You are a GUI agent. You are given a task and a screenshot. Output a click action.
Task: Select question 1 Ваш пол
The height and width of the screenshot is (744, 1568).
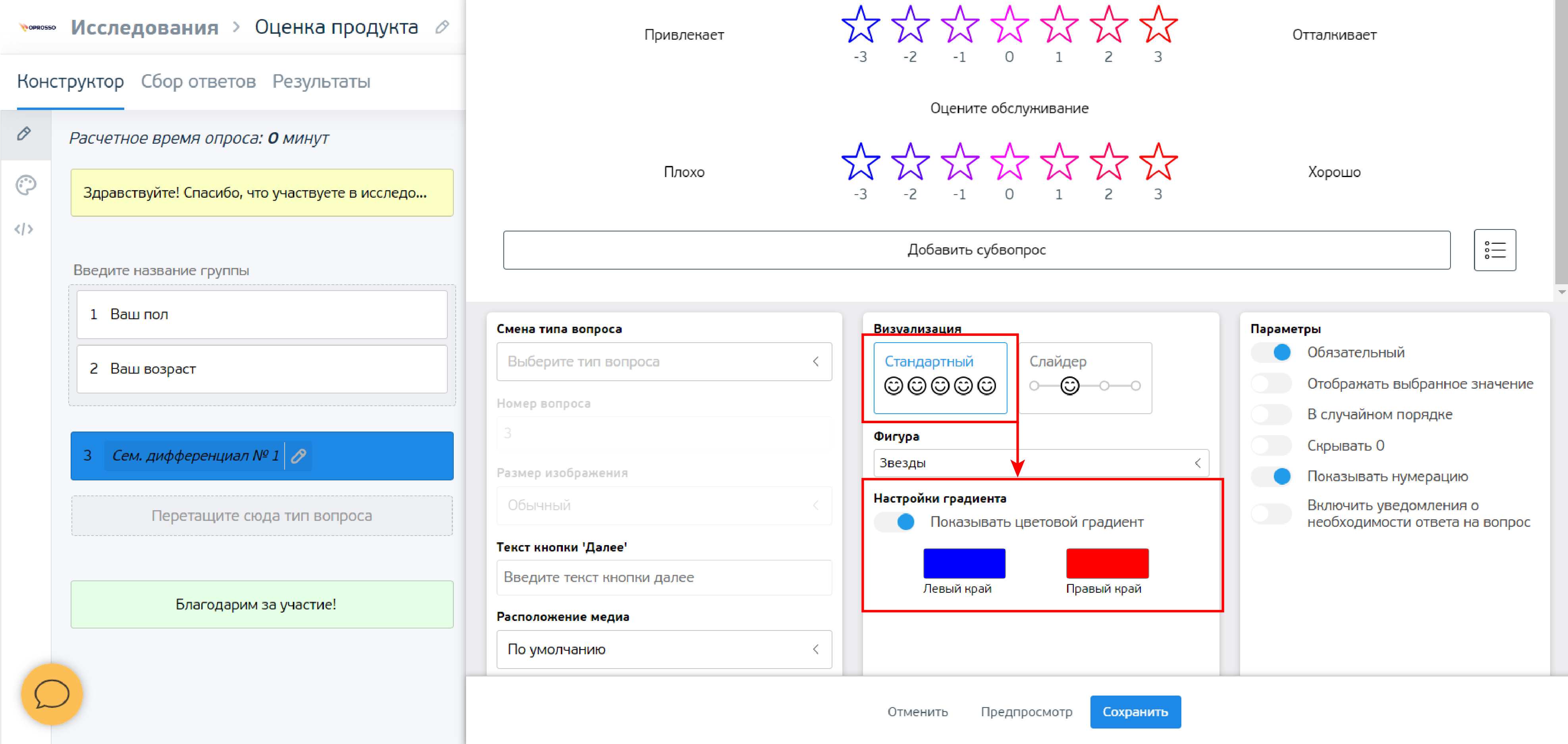tap(262, 315)
